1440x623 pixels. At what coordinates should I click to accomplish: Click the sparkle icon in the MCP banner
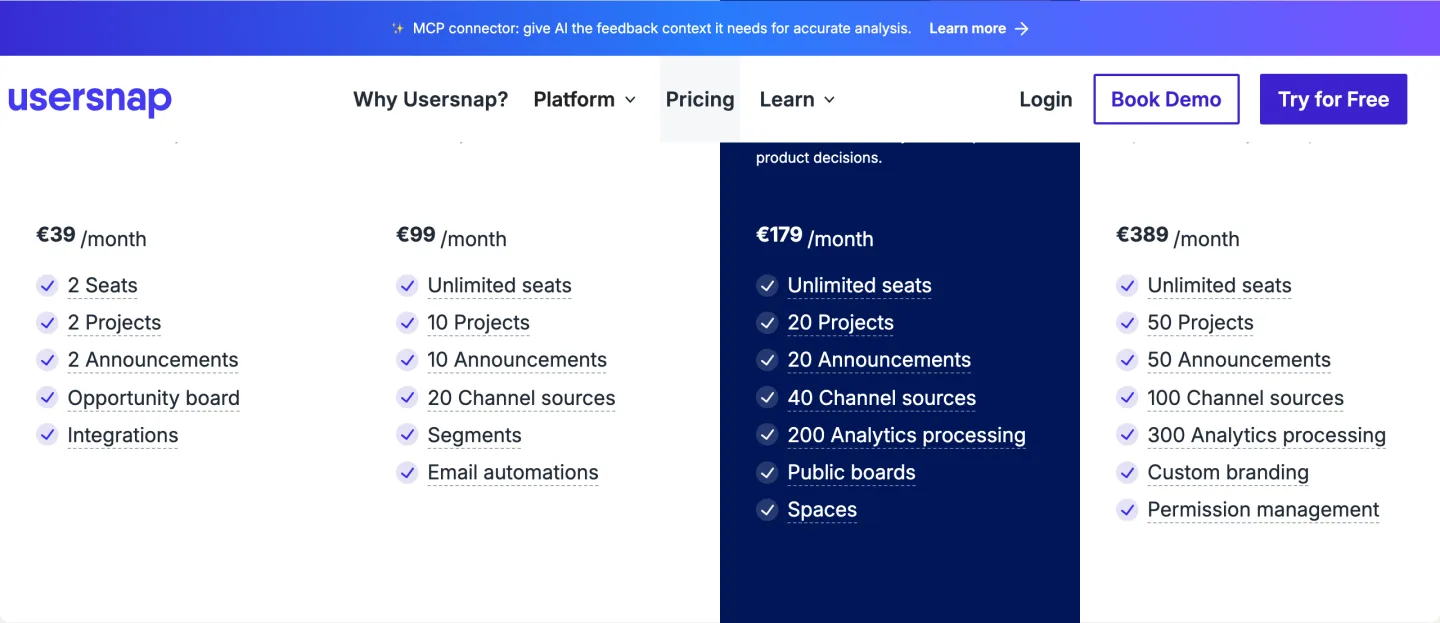pos(398,28)
